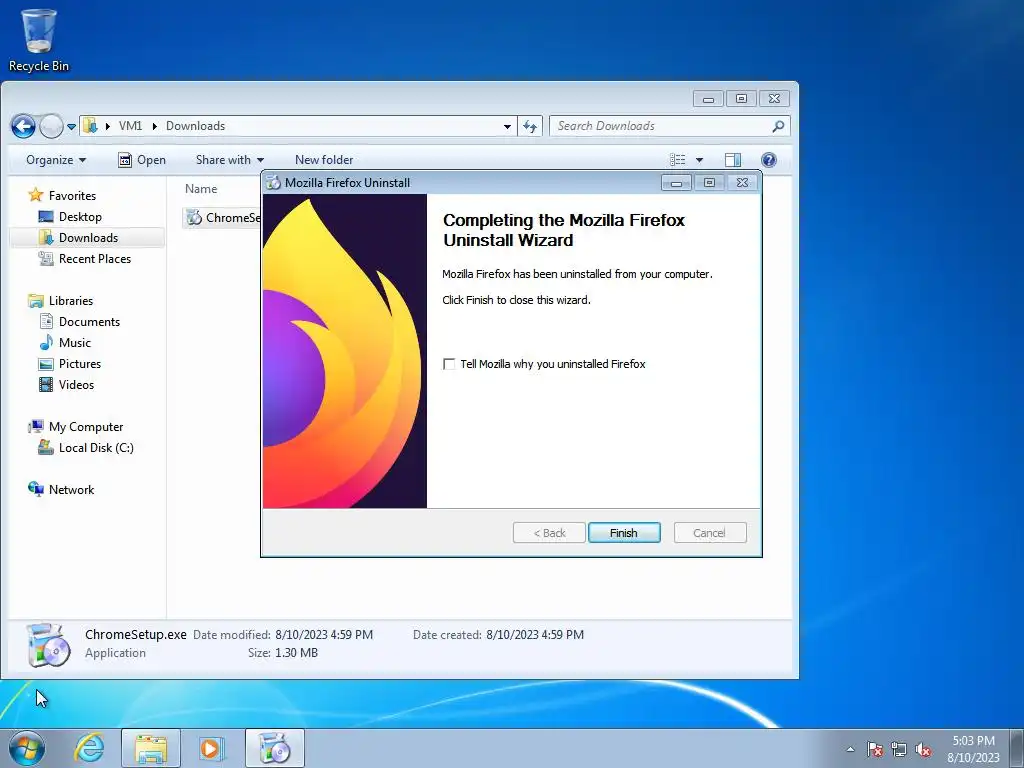Image resolution: width=1024 pixels, height=768 pixels.
Task: Open the Recycle Bin desktop icon
Action: tap(39, 39)
